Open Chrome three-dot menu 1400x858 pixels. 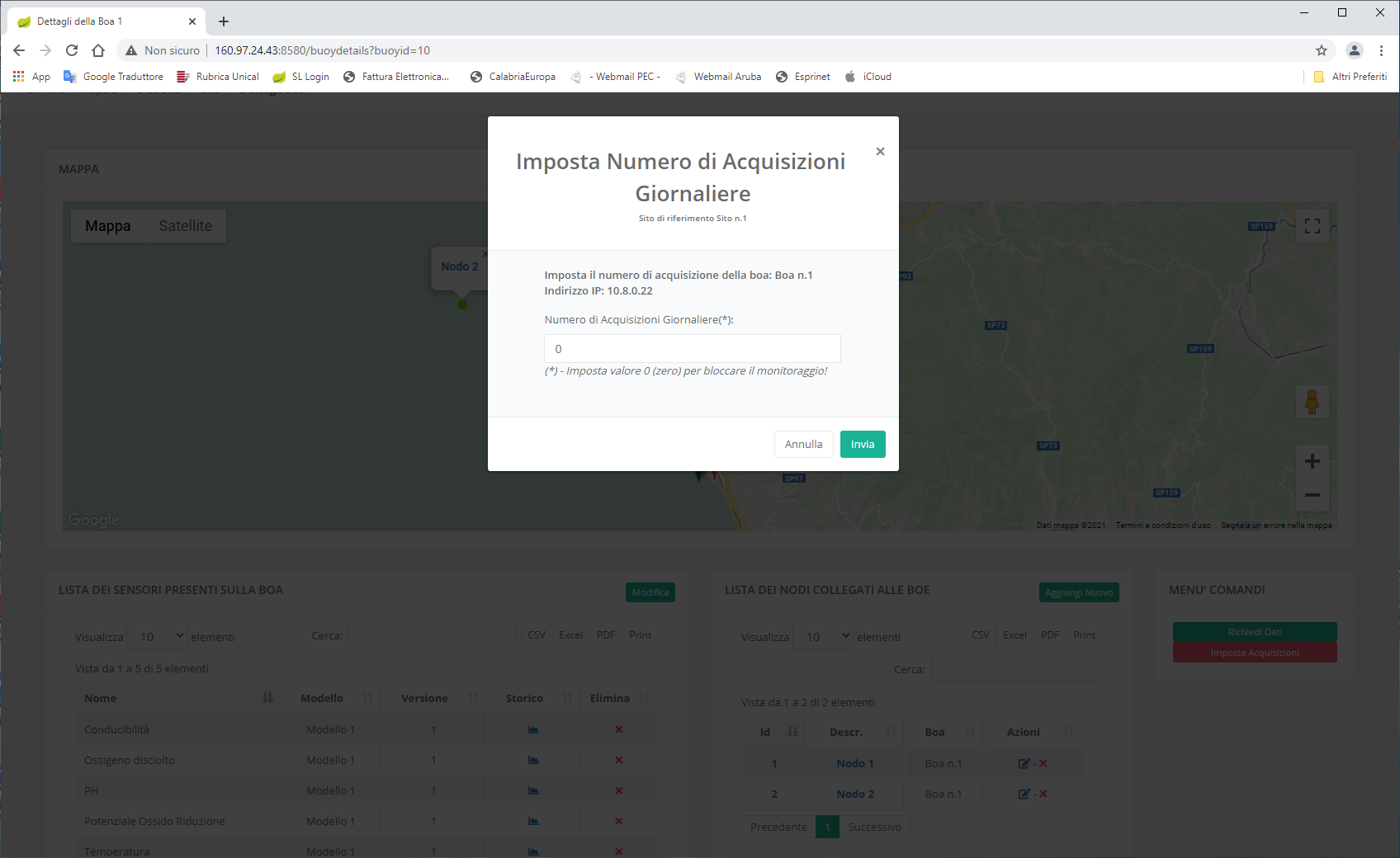1381,50
